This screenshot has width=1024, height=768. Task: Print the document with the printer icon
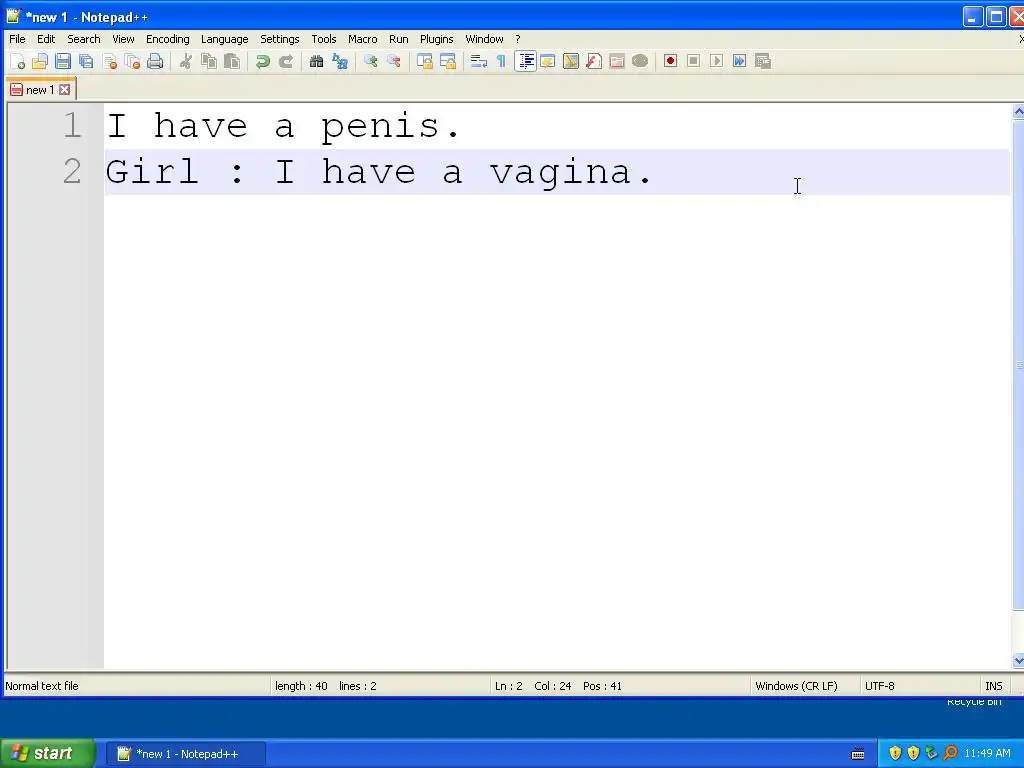(x=155, y=61)
